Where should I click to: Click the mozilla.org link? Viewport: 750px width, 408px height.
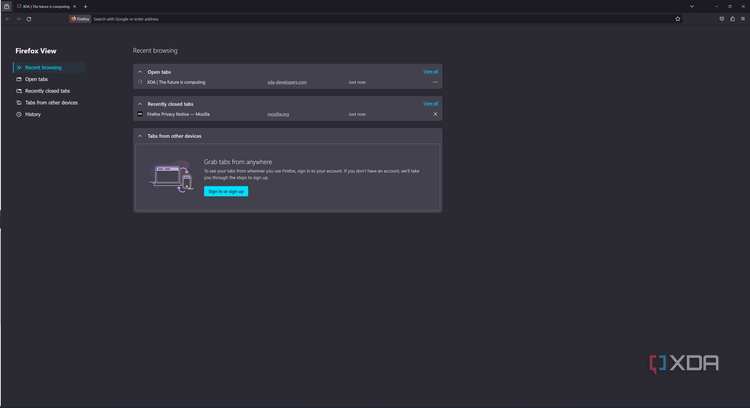[x=278, y=114]
